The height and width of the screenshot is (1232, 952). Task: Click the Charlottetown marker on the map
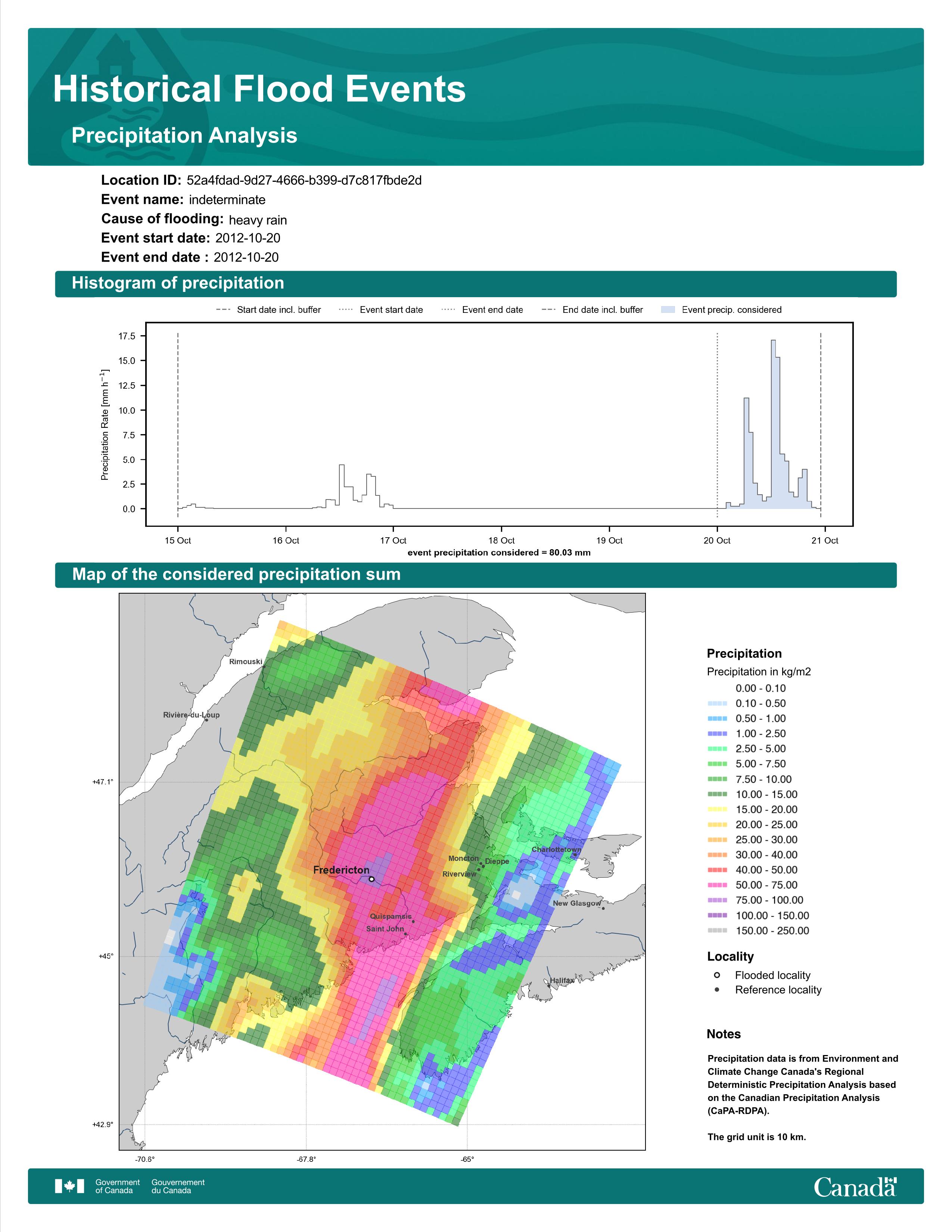575,855
